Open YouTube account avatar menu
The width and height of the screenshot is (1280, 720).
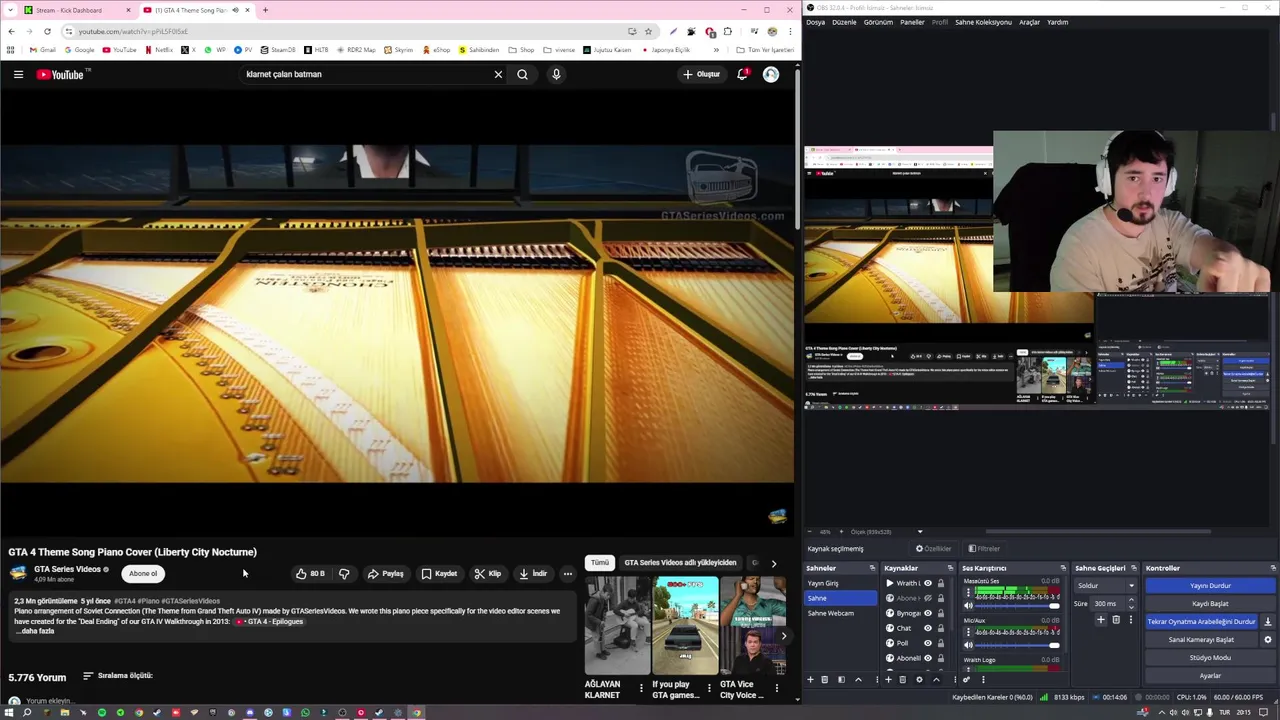[771, 74]
